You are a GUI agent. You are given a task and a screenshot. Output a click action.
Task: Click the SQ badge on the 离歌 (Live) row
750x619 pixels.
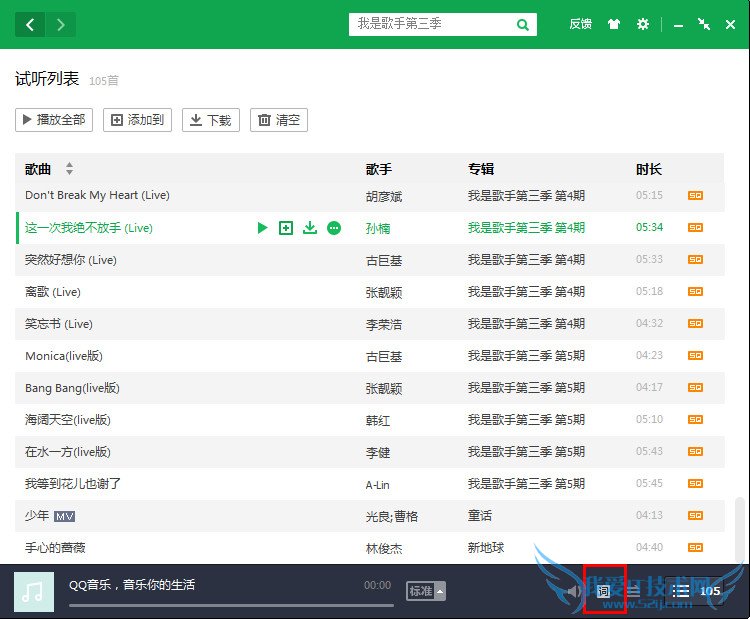(x=695, y=292)
